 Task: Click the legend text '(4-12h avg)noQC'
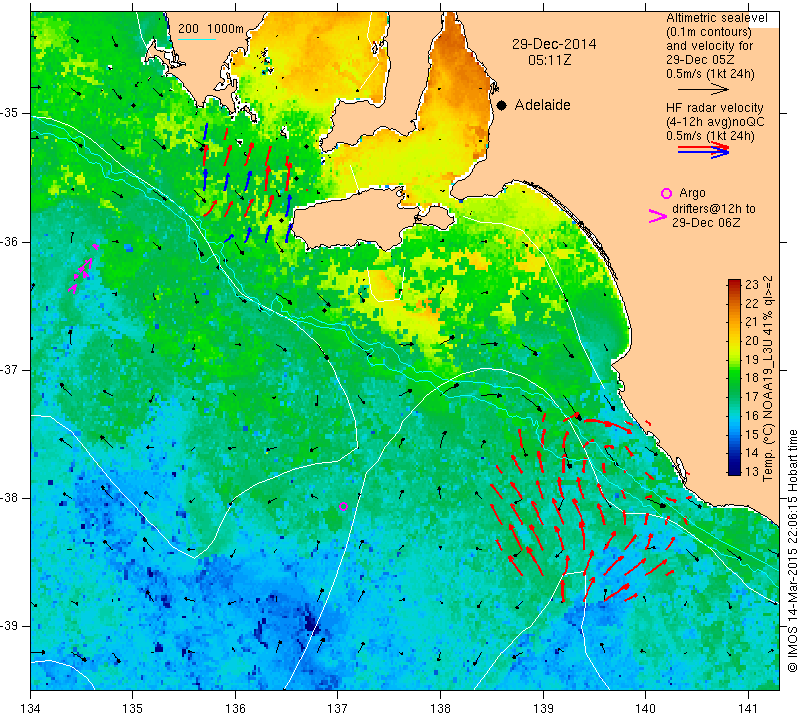(715, 122)
